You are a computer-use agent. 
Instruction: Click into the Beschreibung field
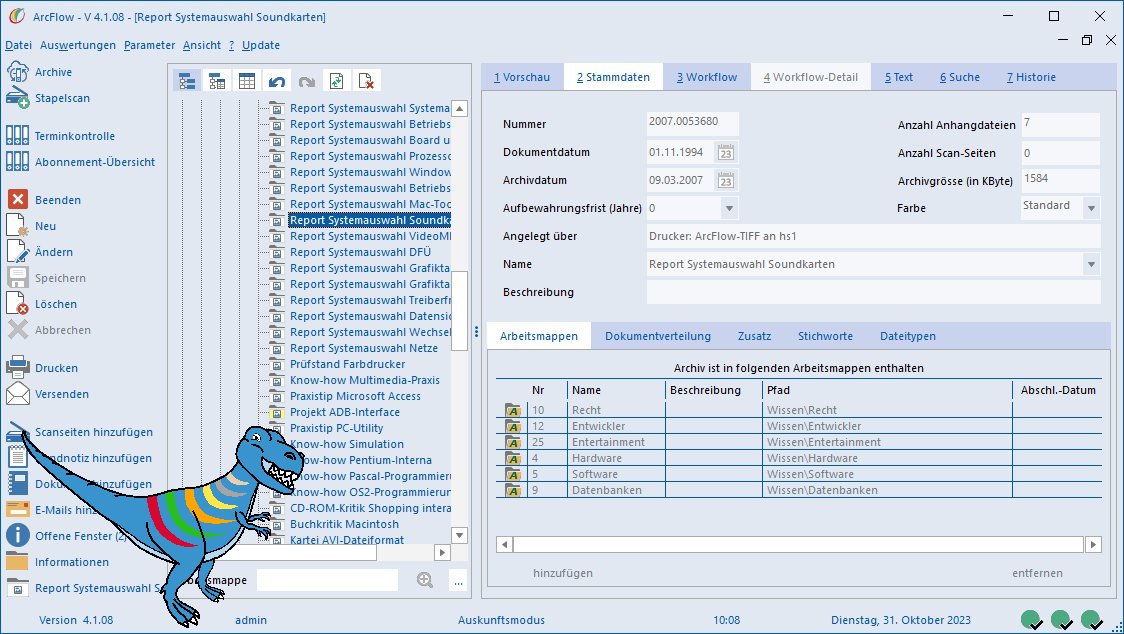click(x=873, y=293)
